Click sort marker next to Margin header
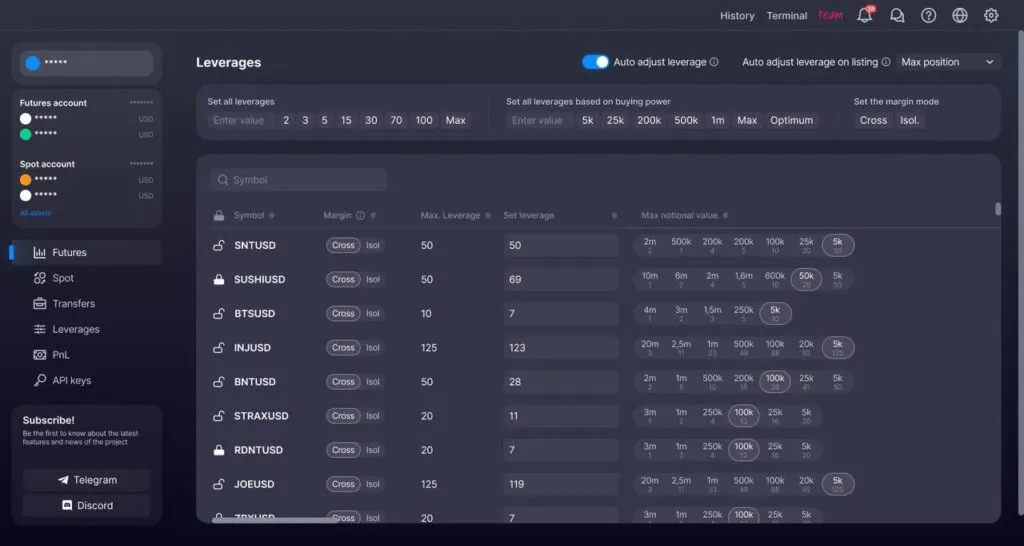 point(374,216)
